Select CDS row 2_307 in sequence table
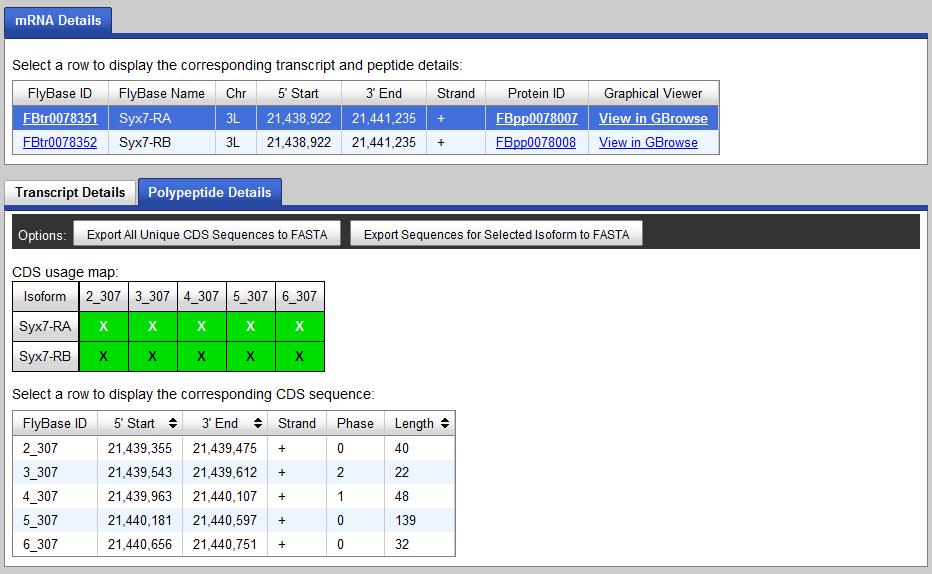Image resolution: width=932 pixels, height=574 pixels. tap(234, 448)
